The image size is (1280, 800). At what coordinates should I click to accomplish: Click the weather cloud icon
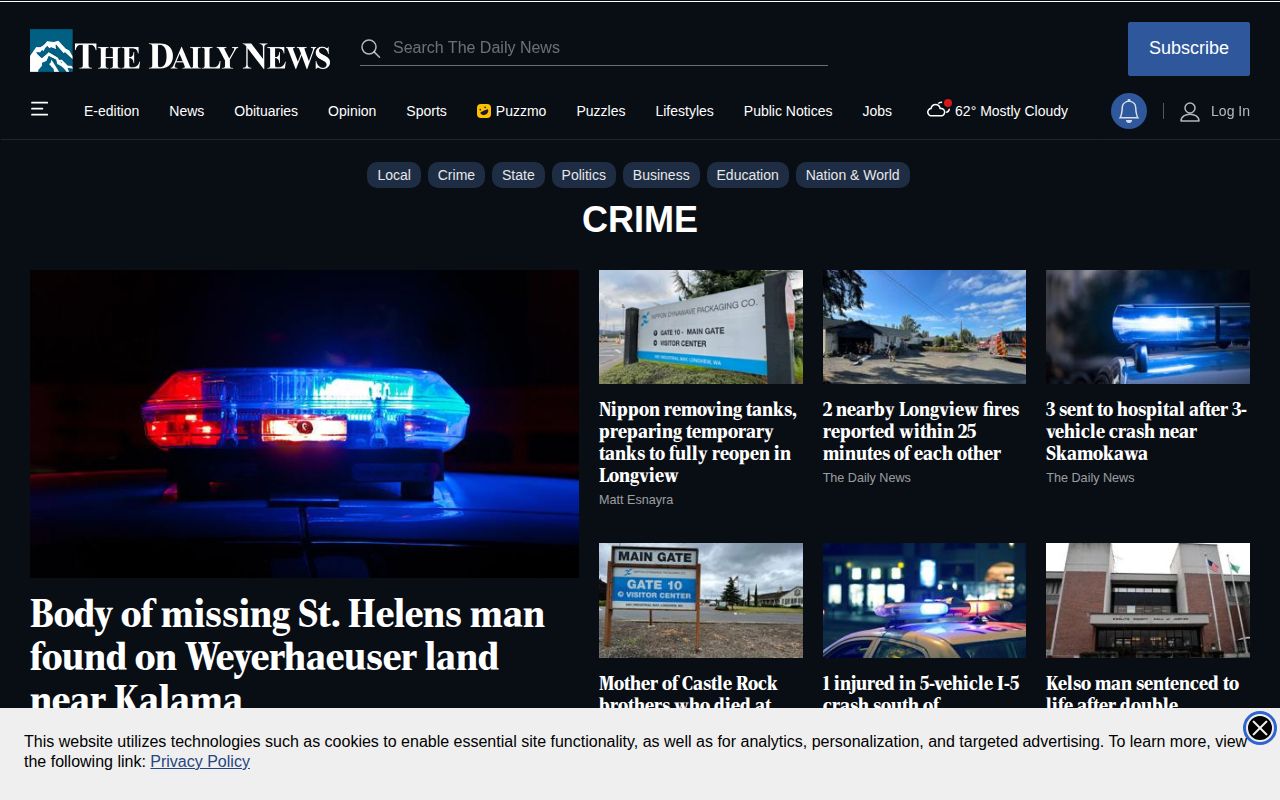[938, 109]
